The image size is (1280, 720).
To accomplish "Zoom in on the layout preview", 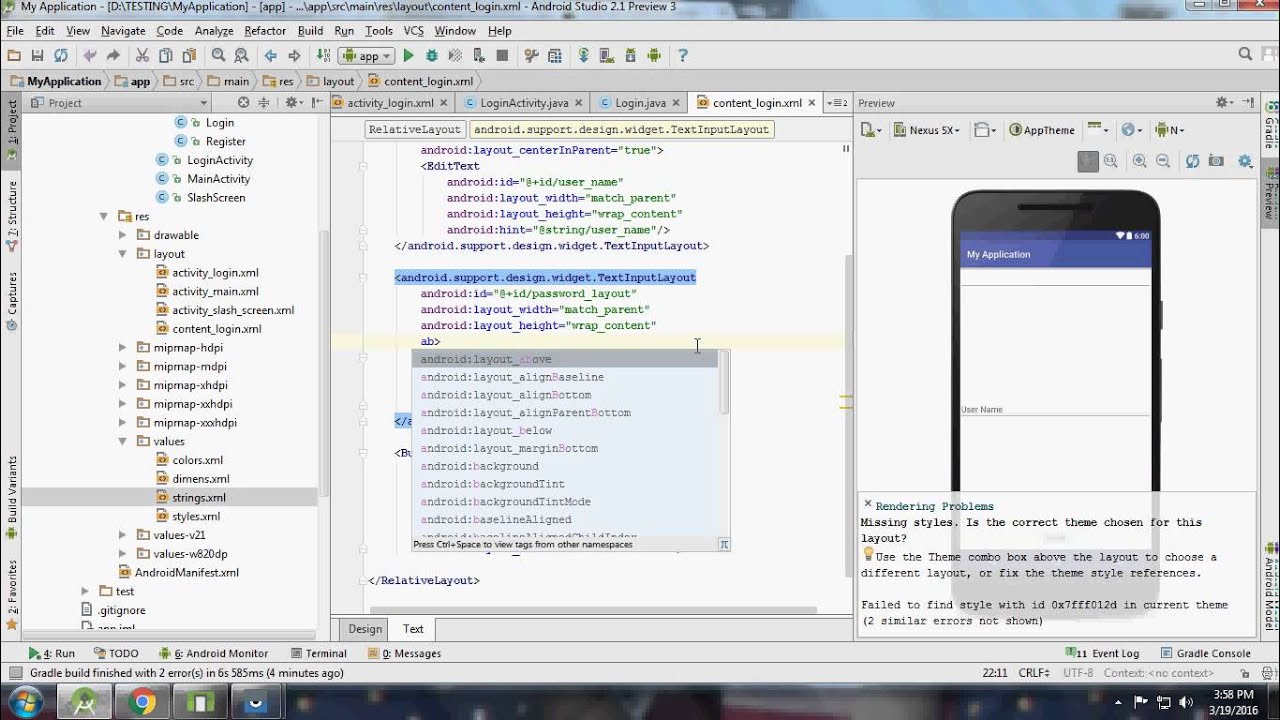I will (x=1139, y=161).
